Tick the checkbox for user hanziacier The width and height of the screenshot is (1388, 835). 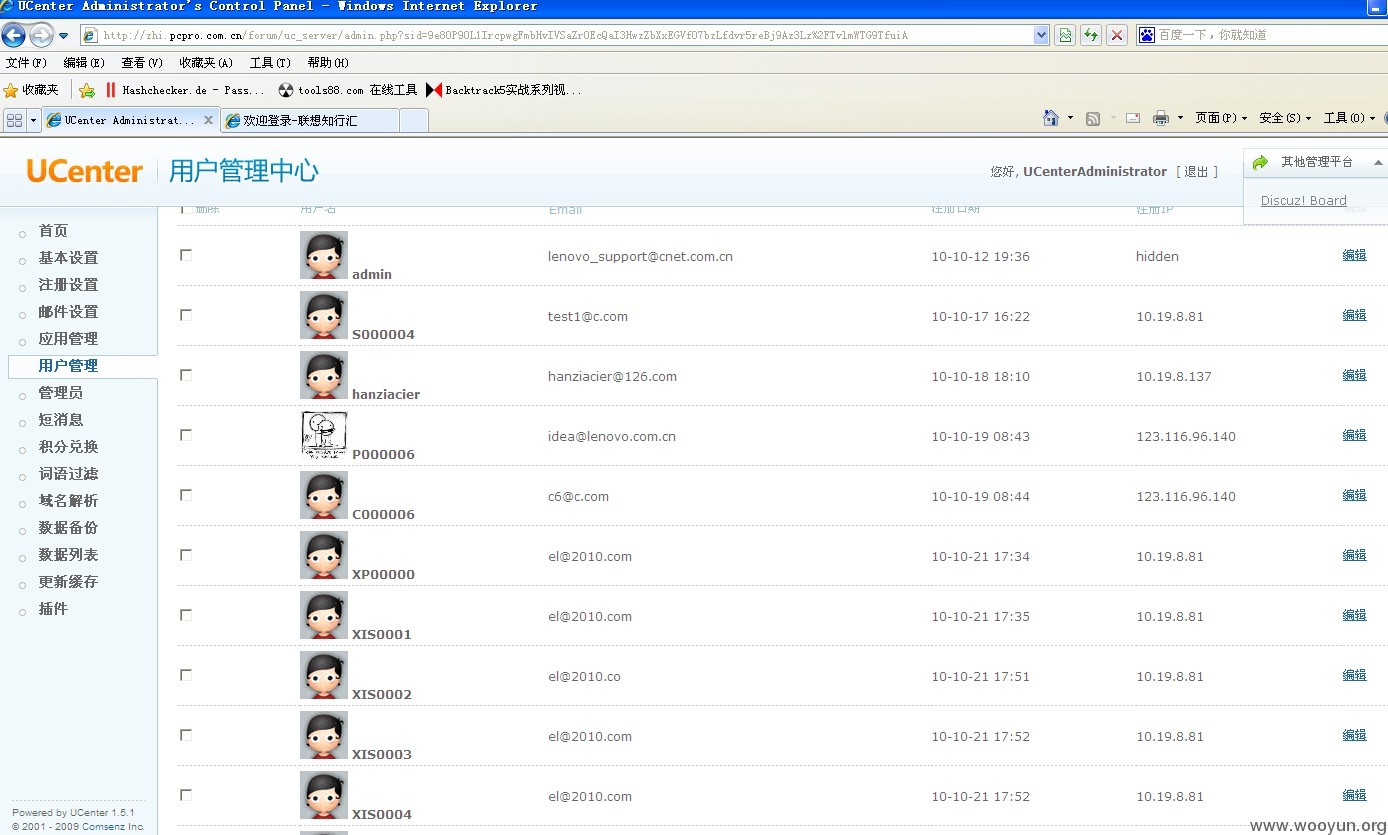(186, 375)
